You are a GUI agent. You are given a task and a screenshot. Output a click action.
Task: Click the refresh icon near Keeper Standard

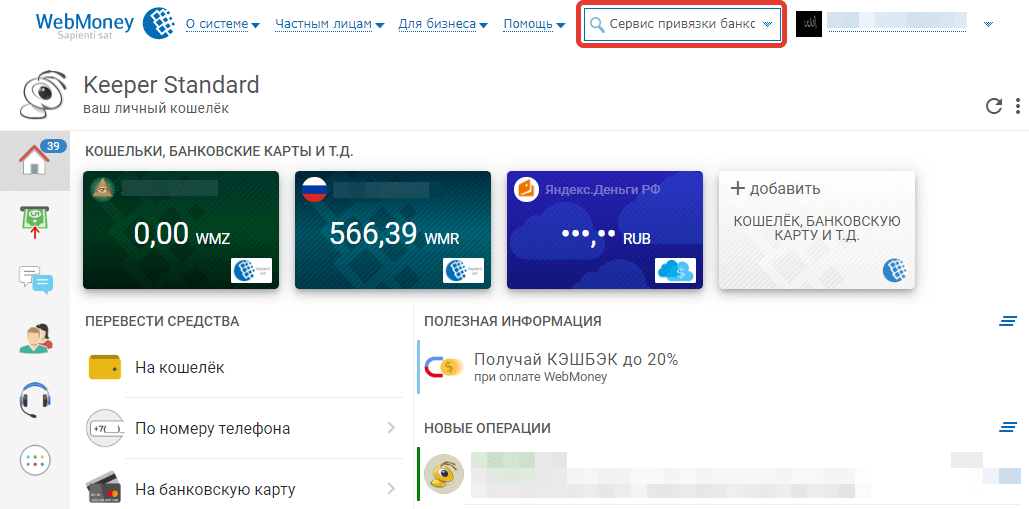993,106
